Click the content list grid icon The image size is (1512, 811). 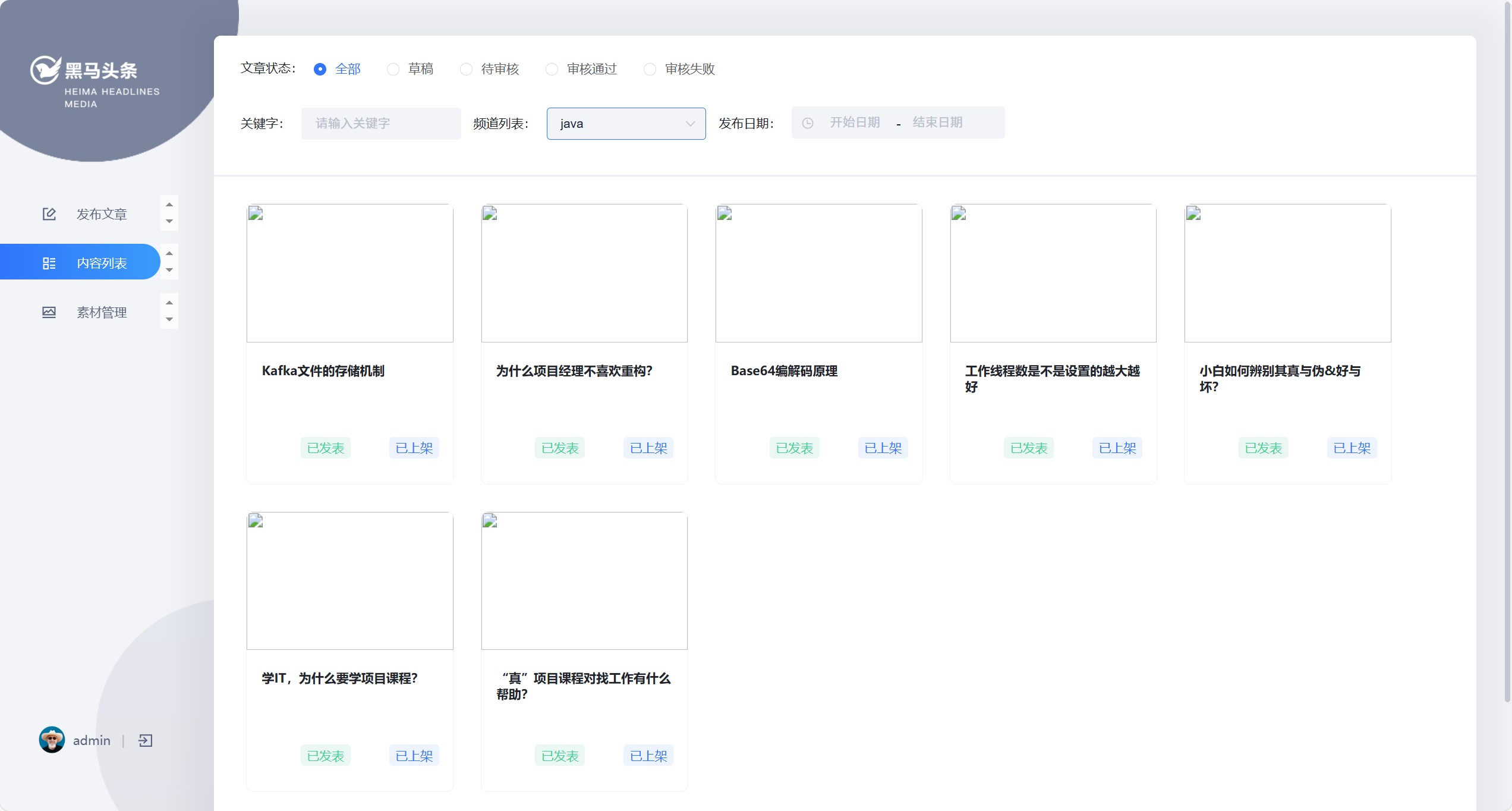pos(49,263)
